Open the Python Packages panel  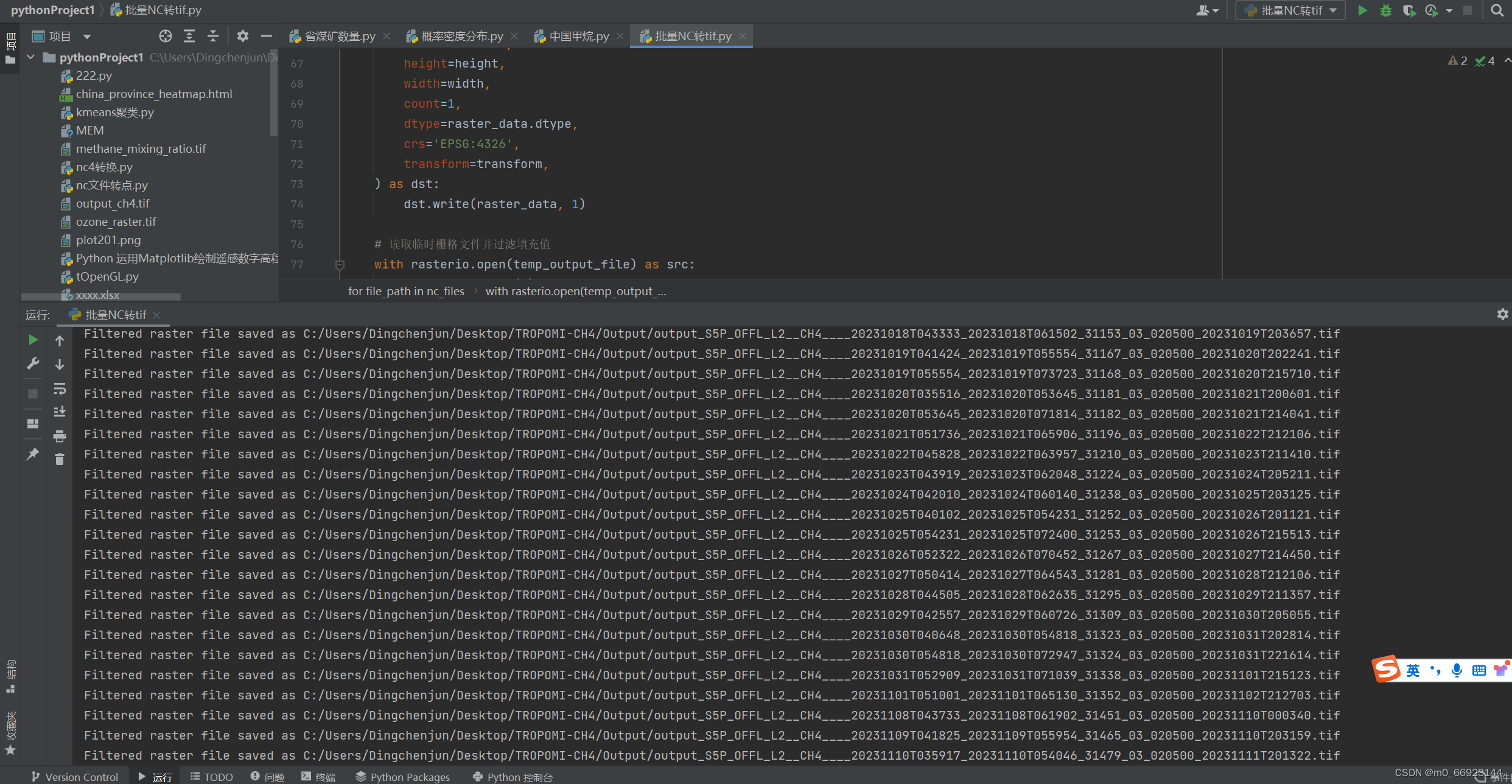(402, 776)
